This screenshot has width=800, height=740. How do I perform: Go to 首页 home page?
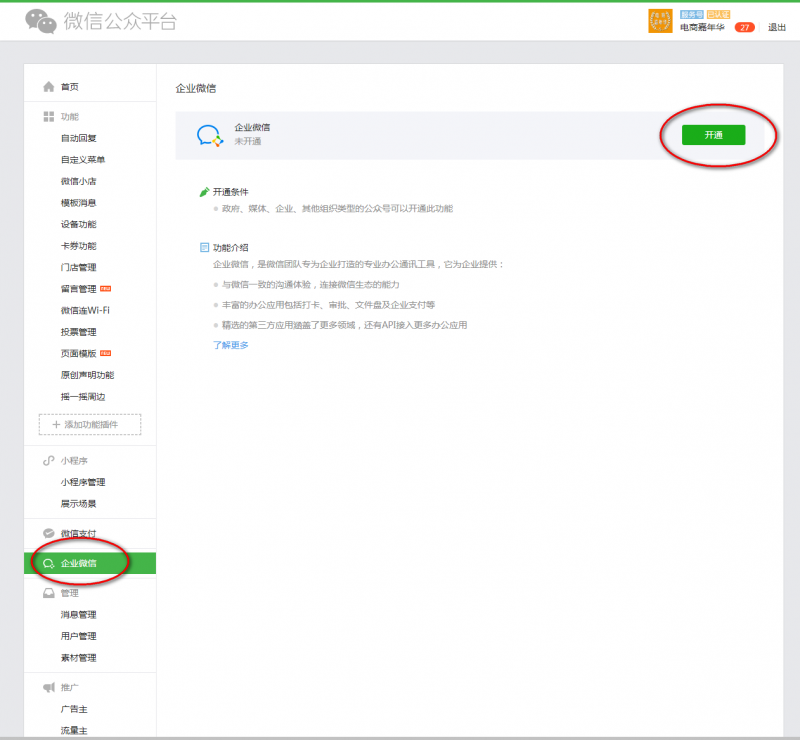point(70,87)
